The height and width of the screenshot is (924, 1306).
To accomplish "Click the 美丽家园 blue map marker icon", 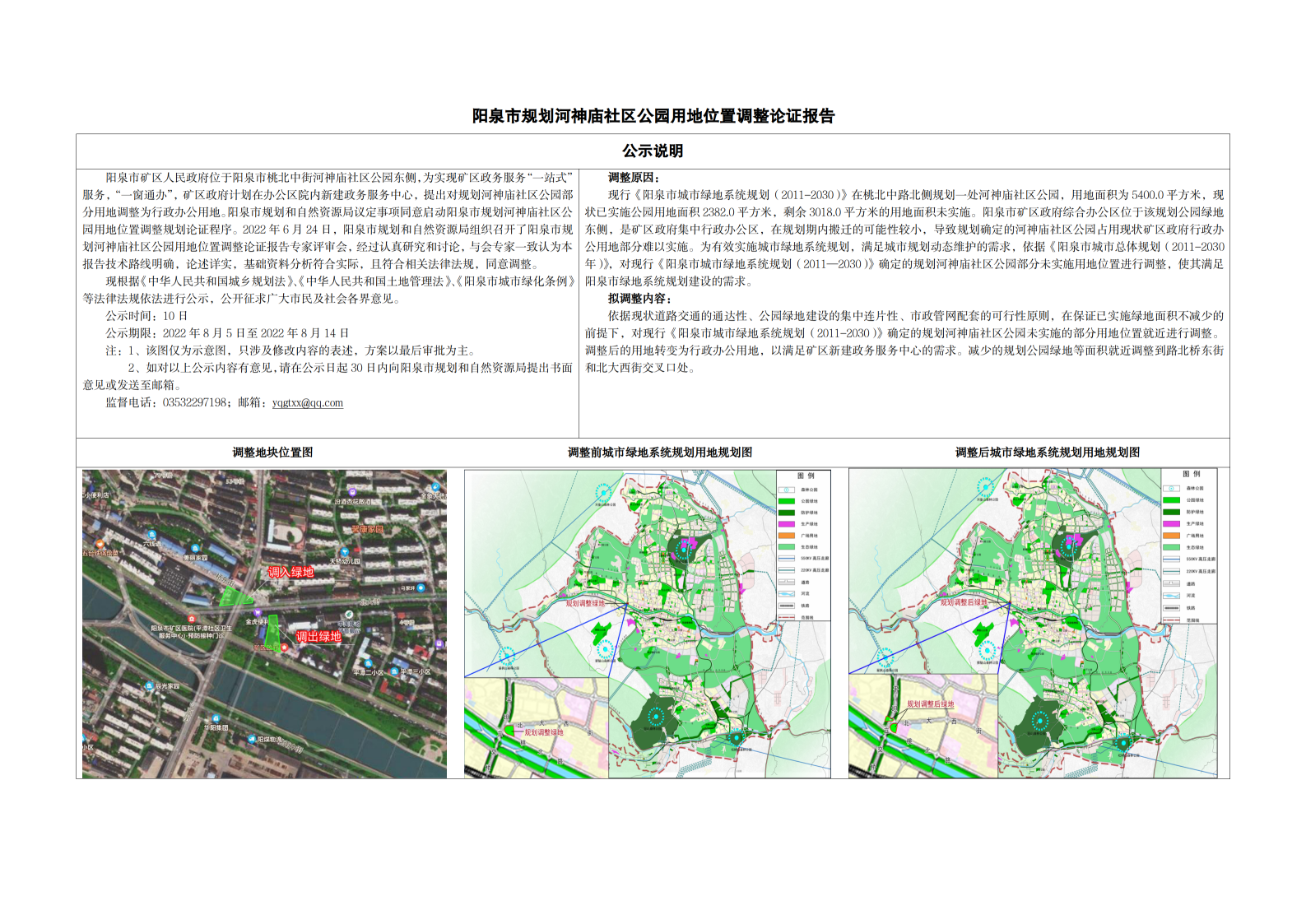I will (195, 547).
